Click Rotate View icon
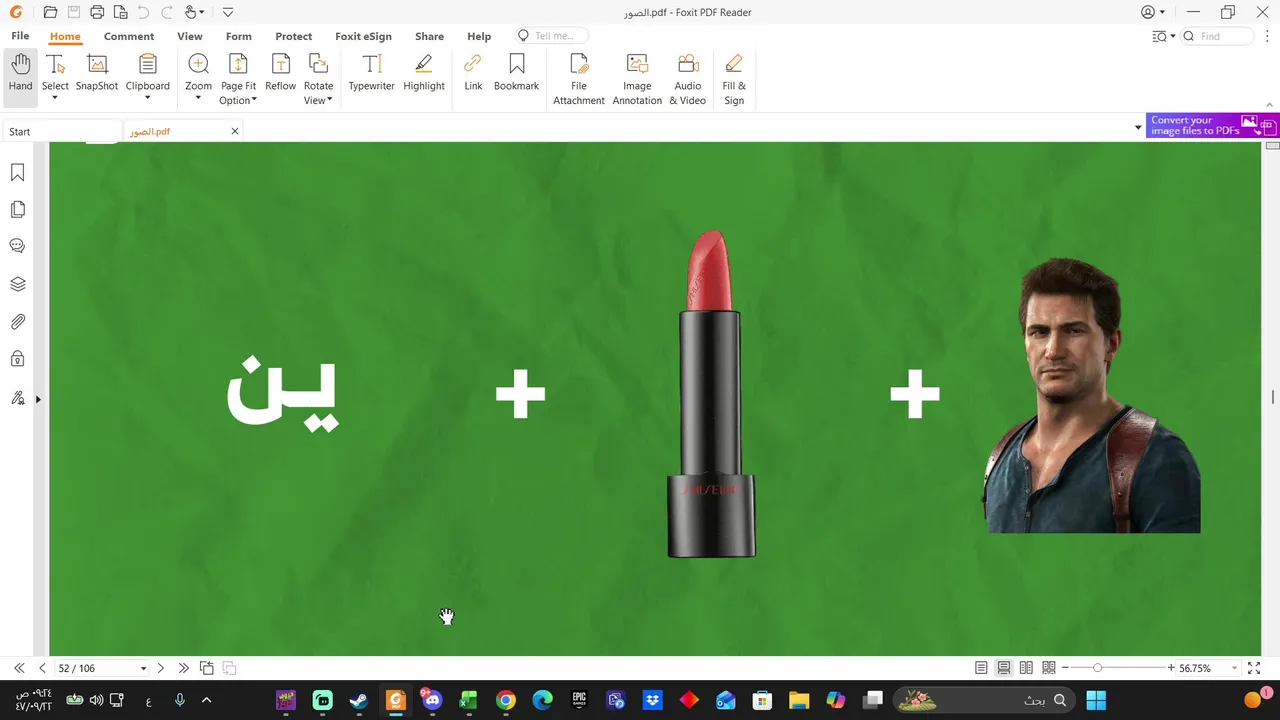The width and height of the screenshot is (1280, 720). (x=318, y=65)
